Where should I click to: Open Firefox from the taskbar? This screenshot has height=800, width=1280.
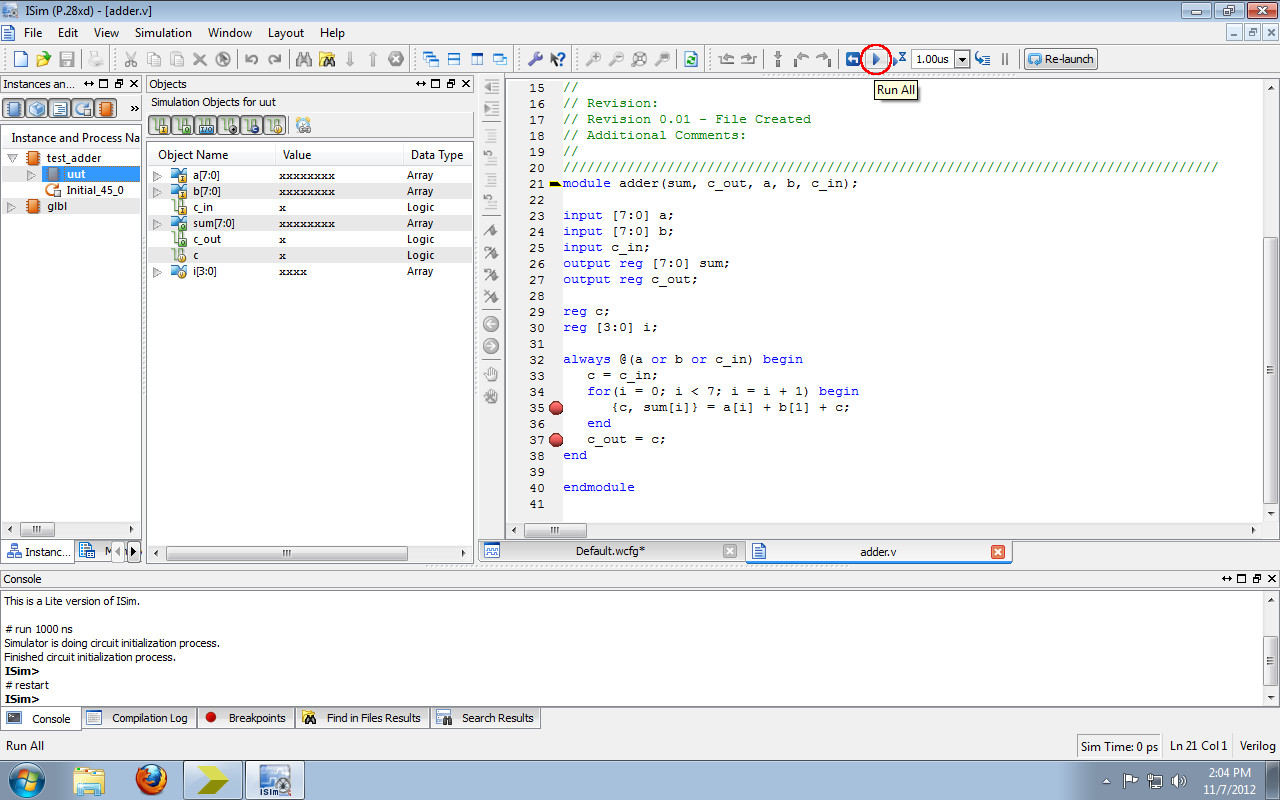coord(151,779)
